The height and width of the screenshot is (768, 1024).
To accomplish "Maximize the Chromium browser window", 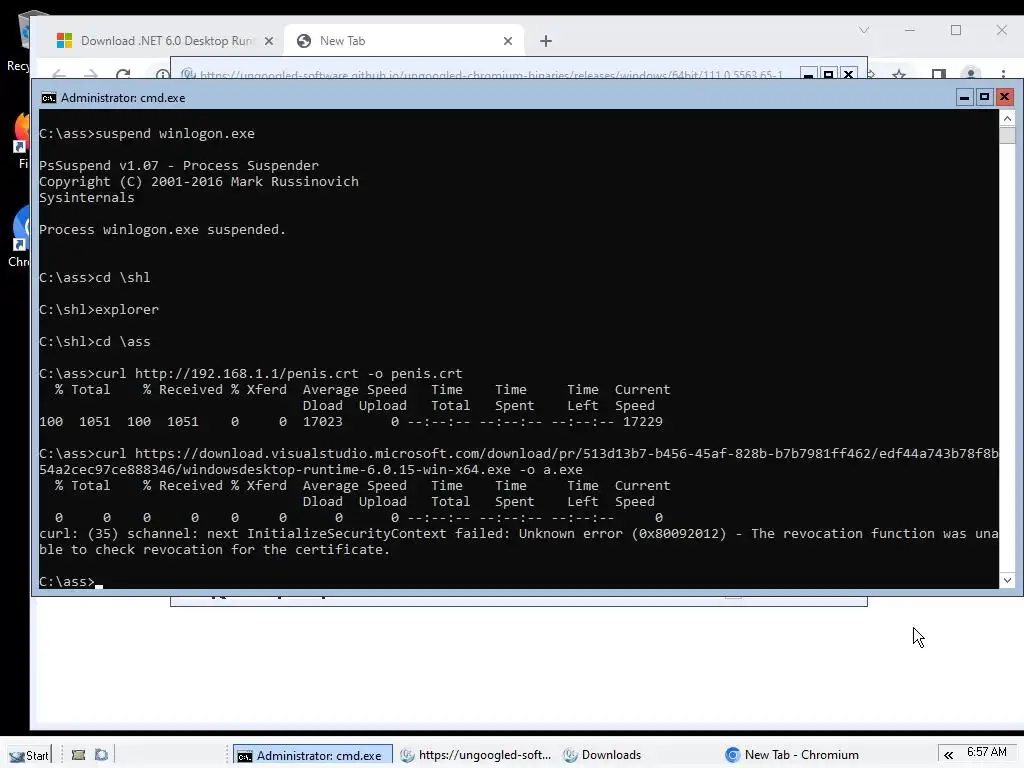I will pos(955,30).
